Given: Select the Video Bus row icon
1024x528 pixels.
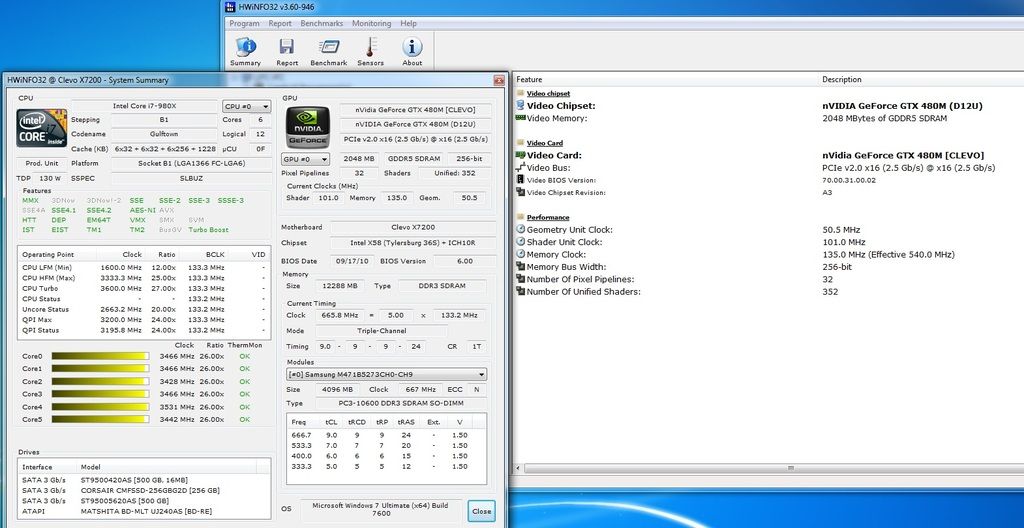Looking at the screenshot, I should tap(520, 167).
